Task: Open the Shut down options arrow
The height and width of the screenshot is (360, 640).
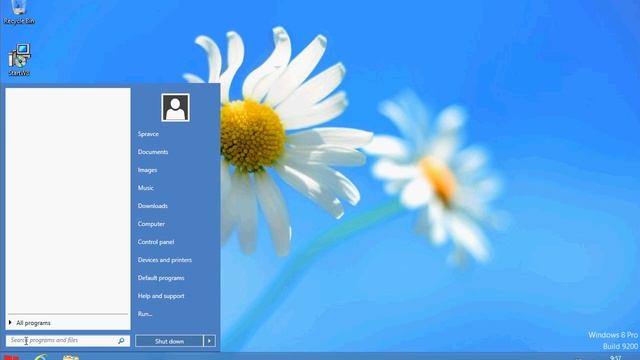Action: (209, 341)
